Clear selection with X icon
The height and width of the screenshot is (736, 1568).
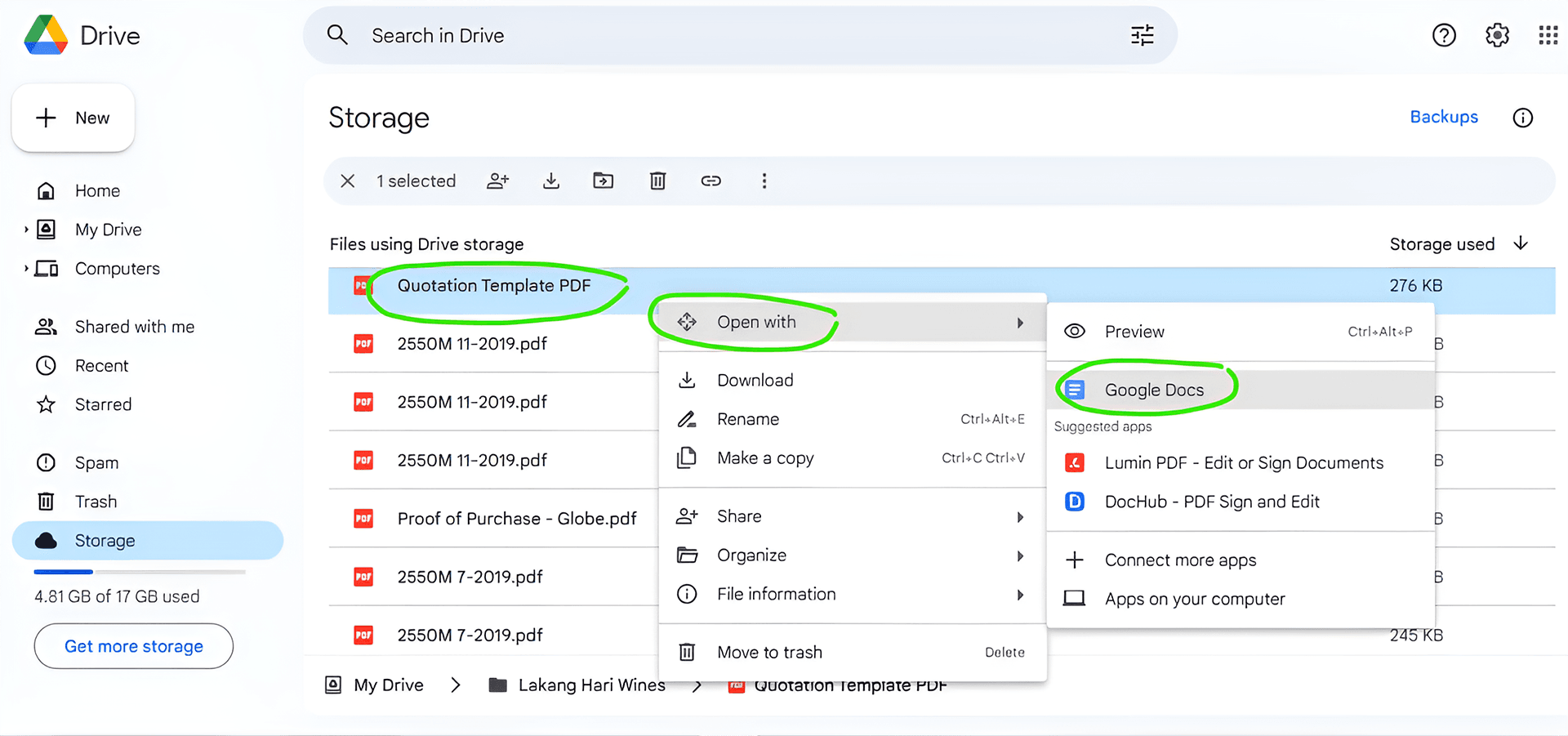(x=348, y=181)
